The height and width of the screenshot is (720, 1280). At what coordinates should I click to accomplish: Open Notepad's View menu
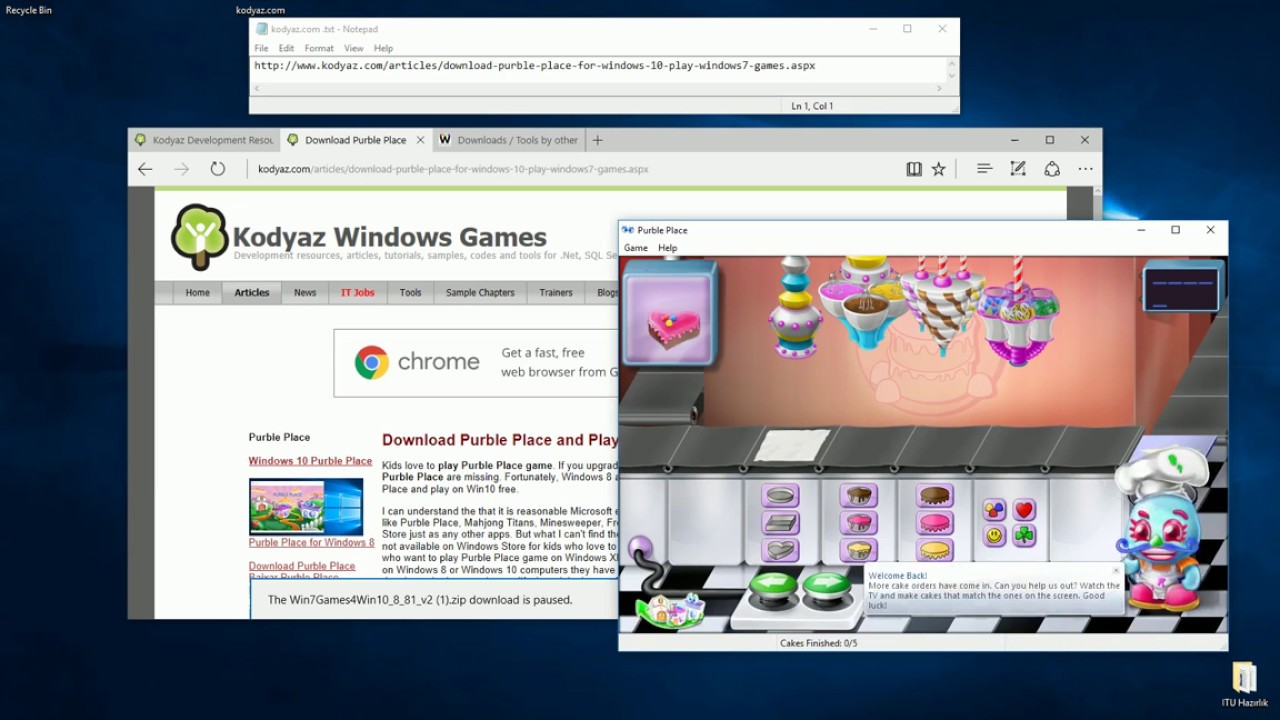pyautogui.click(x=354, y=48)
